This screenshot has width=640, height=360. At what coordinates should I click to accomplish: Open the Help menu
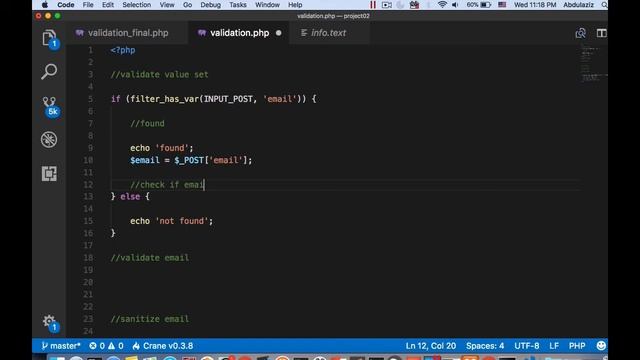(295, 5)
